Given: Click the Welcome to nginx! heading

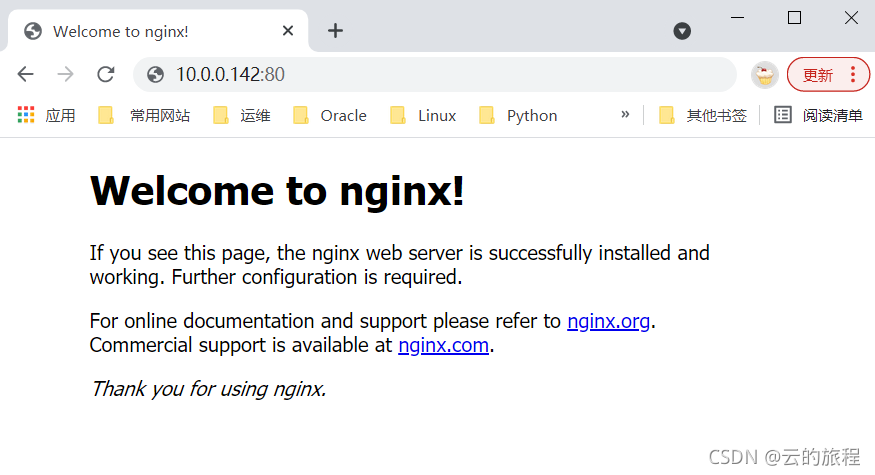Looking at the screenshot, I should [x=277, y=191].
